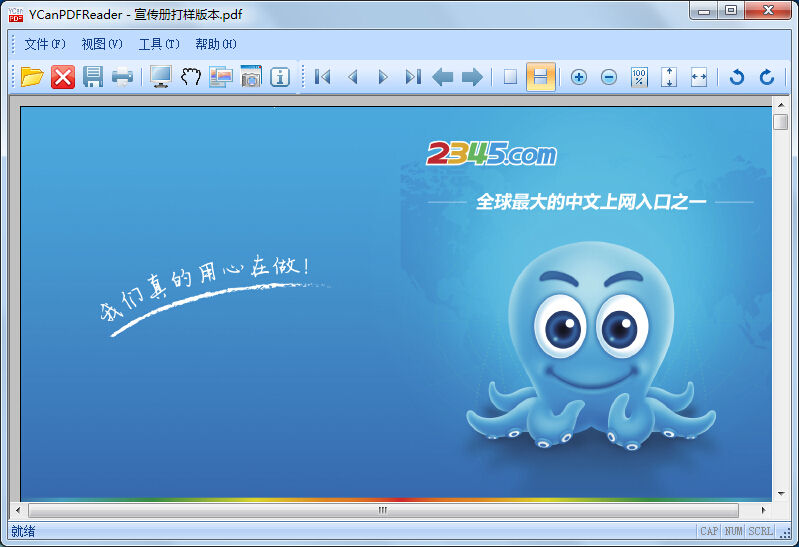Image resolution: width=799 pixels, height=547 pixels.
Task: Toggle fit width zoom button
Action: pyautogui.click(x=699, y=77)
